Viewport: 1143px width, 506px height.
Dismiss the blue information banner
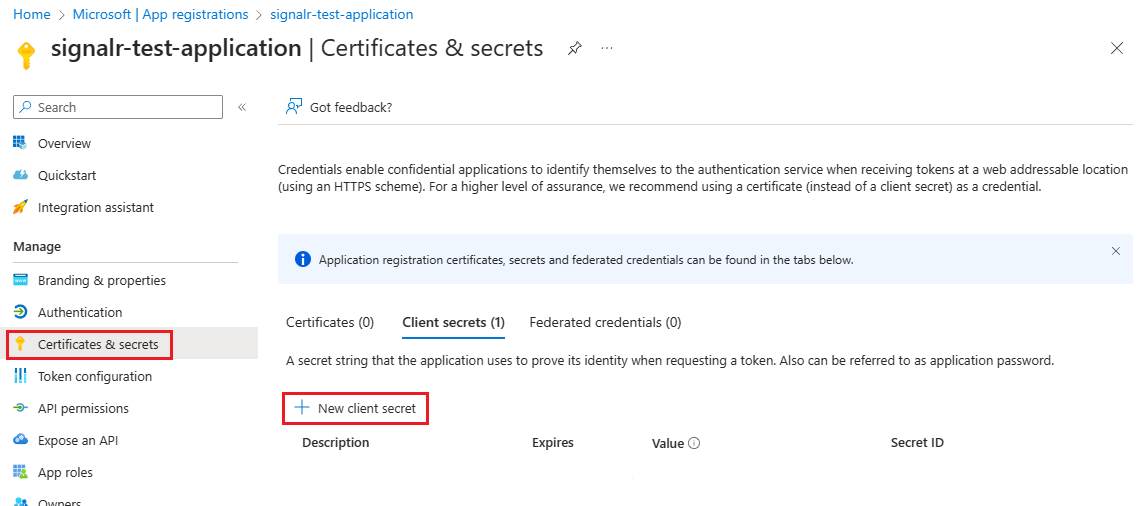tap(1116, 251)
